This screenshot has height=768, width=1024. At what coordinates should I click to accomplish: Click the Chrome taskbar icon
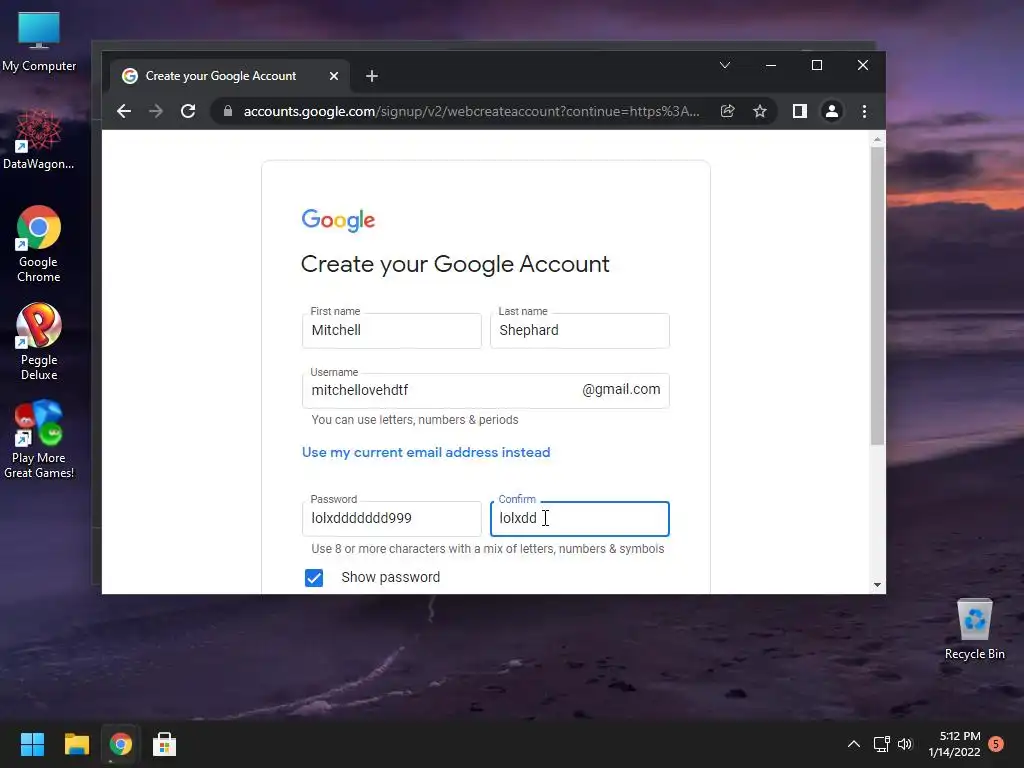121,744
